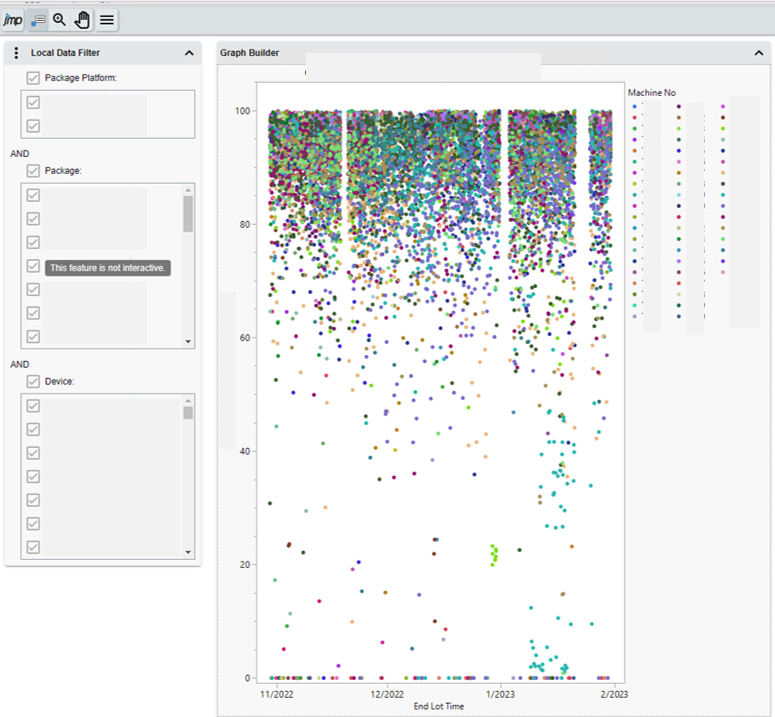Collapse the Local Data Filter panel
Image resolution: width=775 pixels, height=717 pixels.
click(190, 52)
